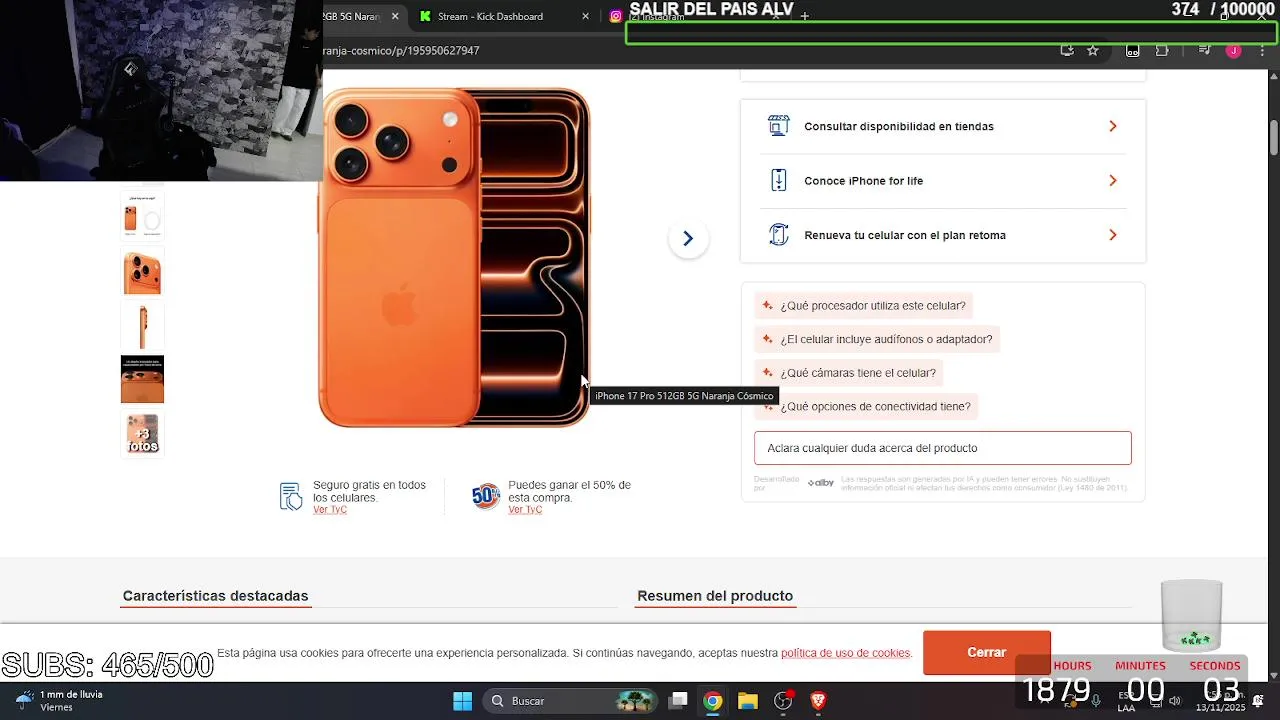Click the taskbar Buscar search box
Image resolution: width=1280 pixels, height=720 pixels.
coord(572,701)
